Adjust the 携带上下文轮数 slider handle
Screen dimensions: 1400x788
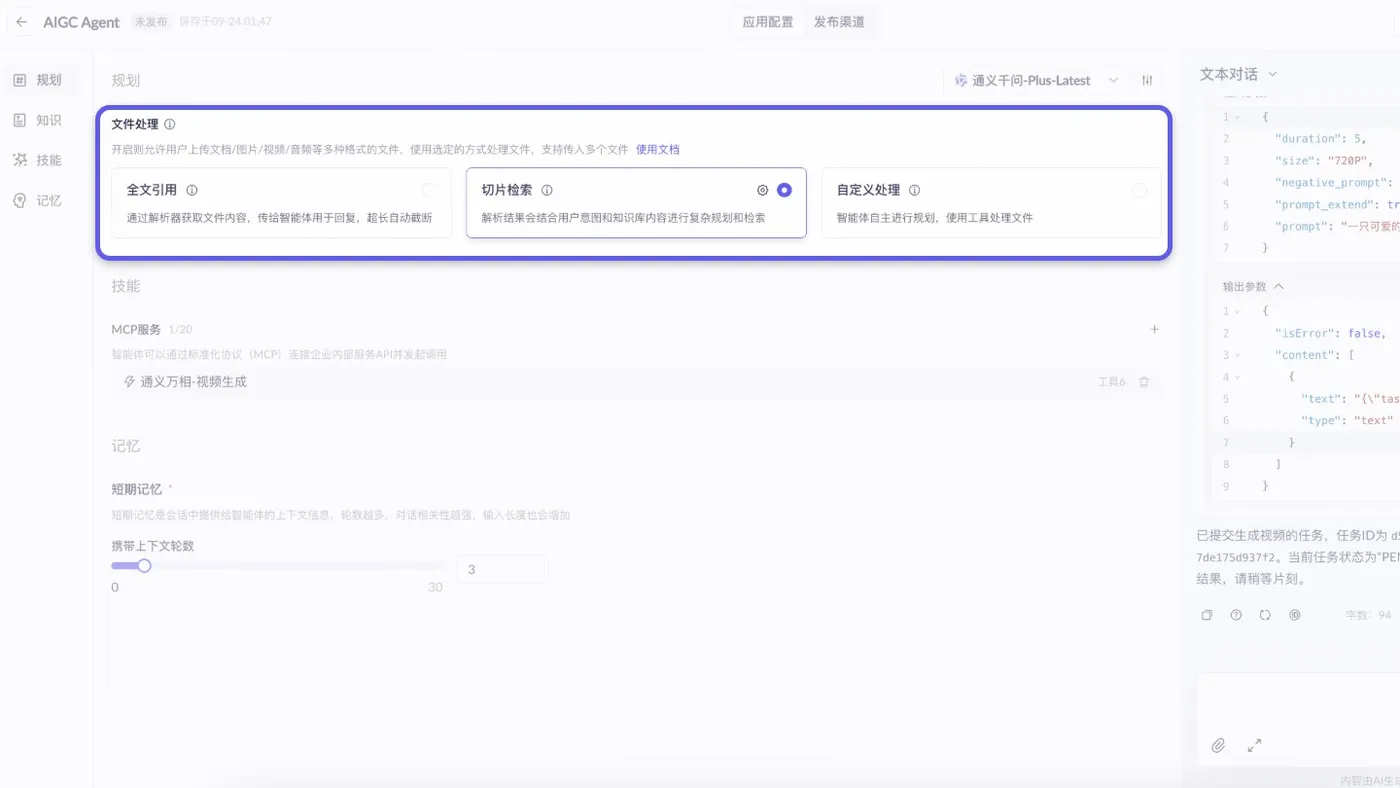144,566
